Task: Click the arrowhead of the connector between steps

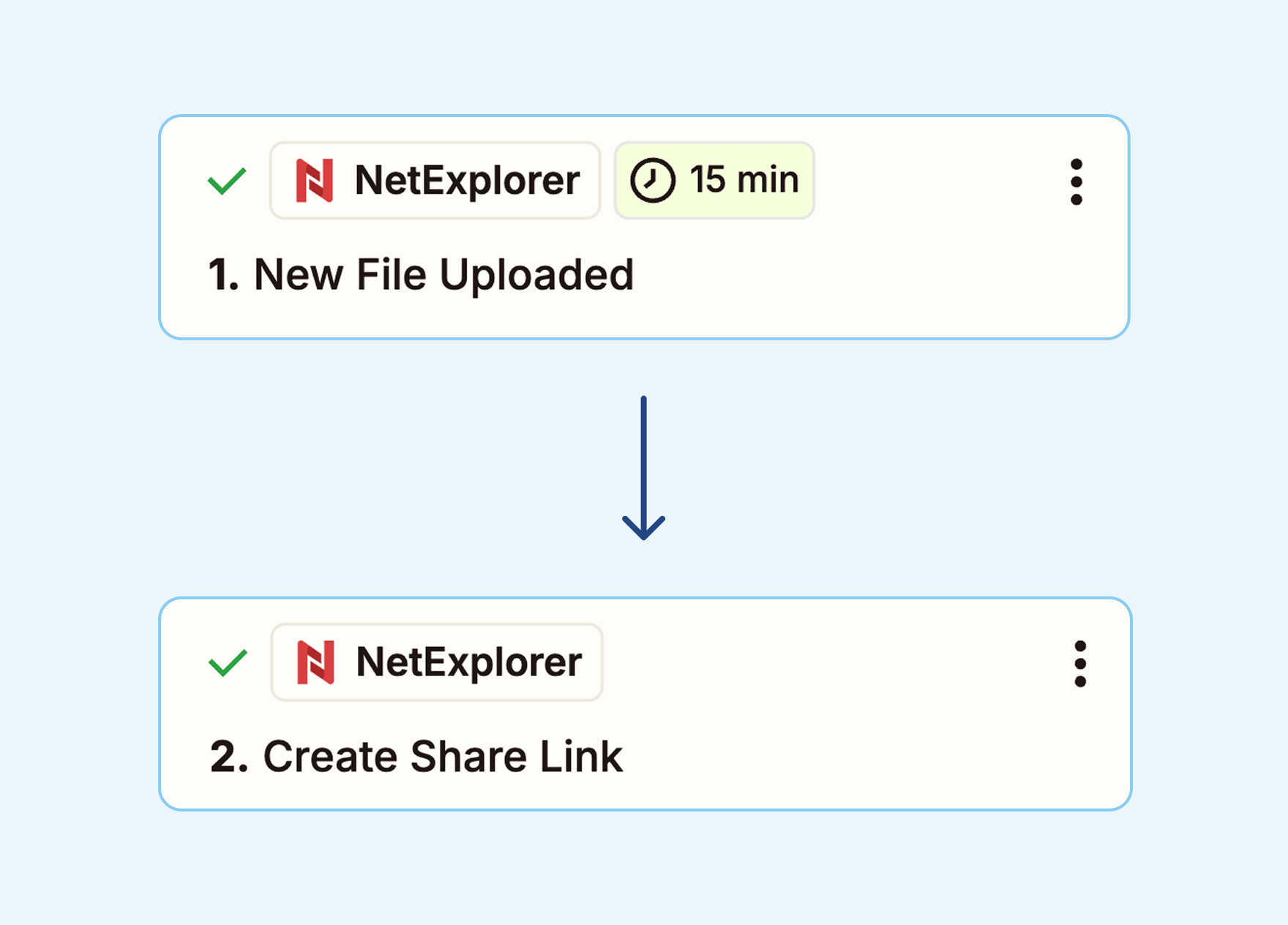Action: 643,528
